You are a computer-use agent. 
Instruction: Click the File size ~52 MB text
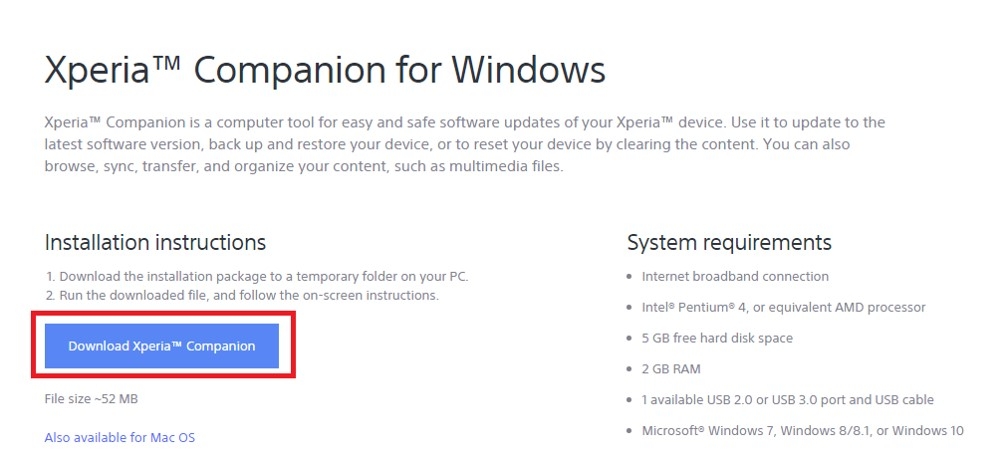point(91,399)
